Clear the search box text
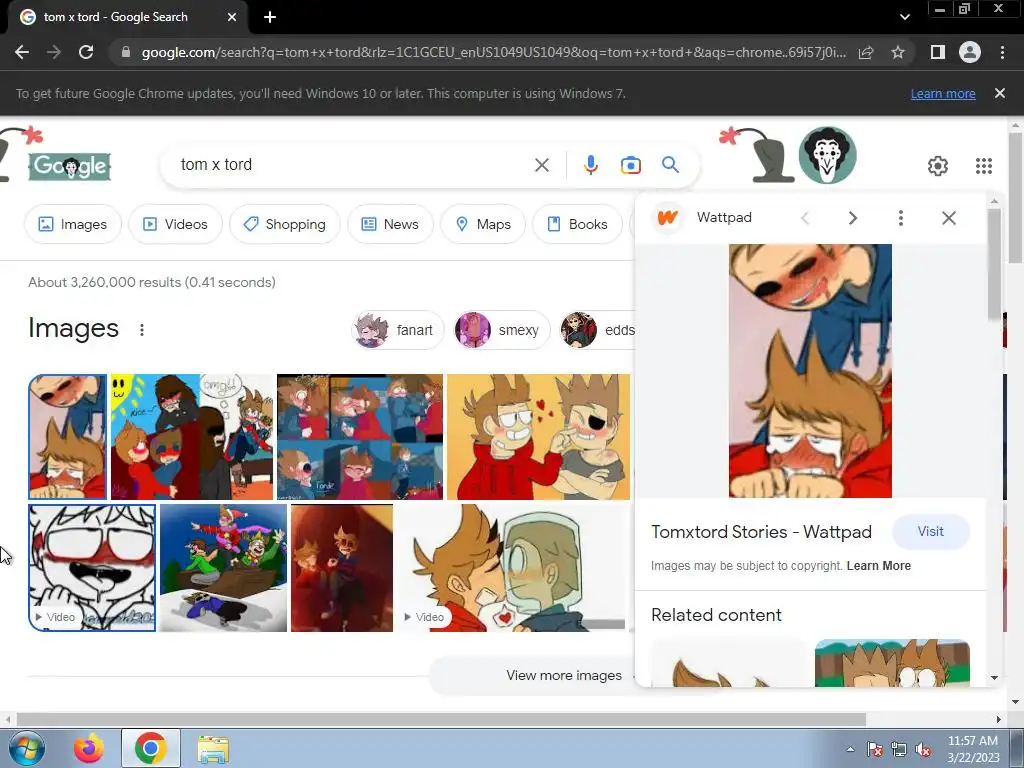 click(x=541, y=165)
